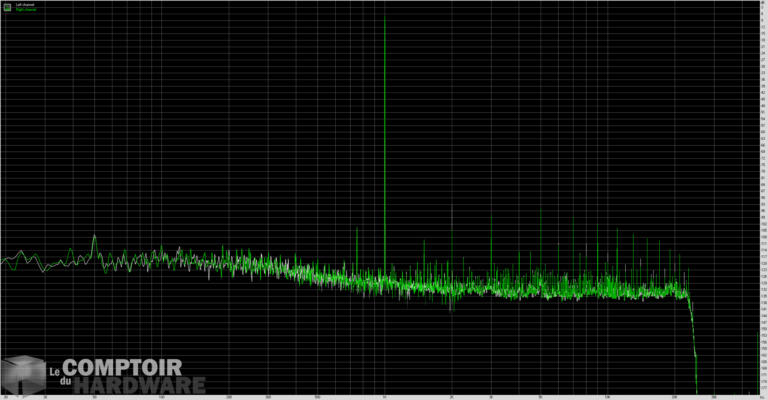Viewport: 768px width, 400px height.
Task: Click the gray 'Le' cube in logo
Action: [x=23, y=375]
